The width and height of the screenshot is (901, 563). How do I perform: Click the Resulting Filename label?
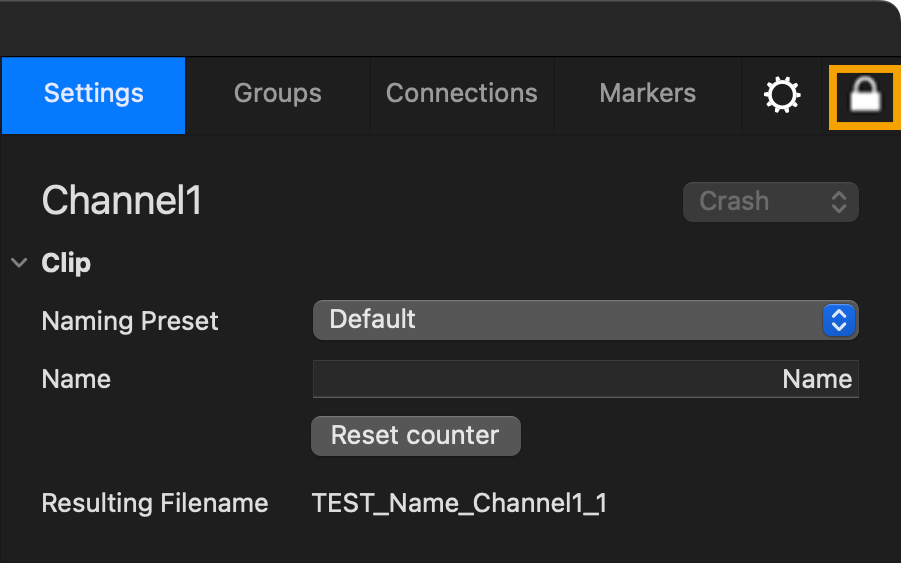click(x=155, y=503)
